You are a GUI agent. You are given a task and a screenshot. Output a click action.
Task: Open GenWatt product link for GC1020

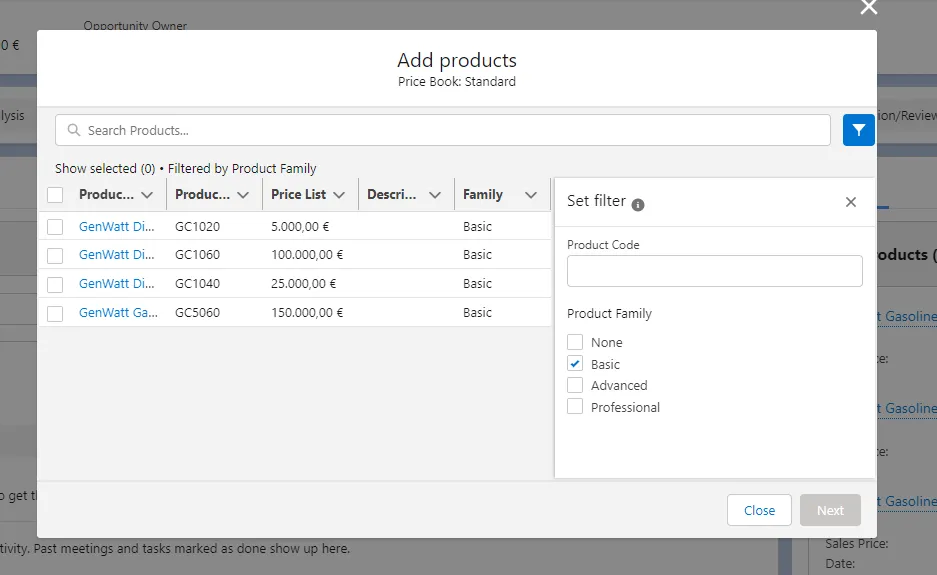coord(117,227)
